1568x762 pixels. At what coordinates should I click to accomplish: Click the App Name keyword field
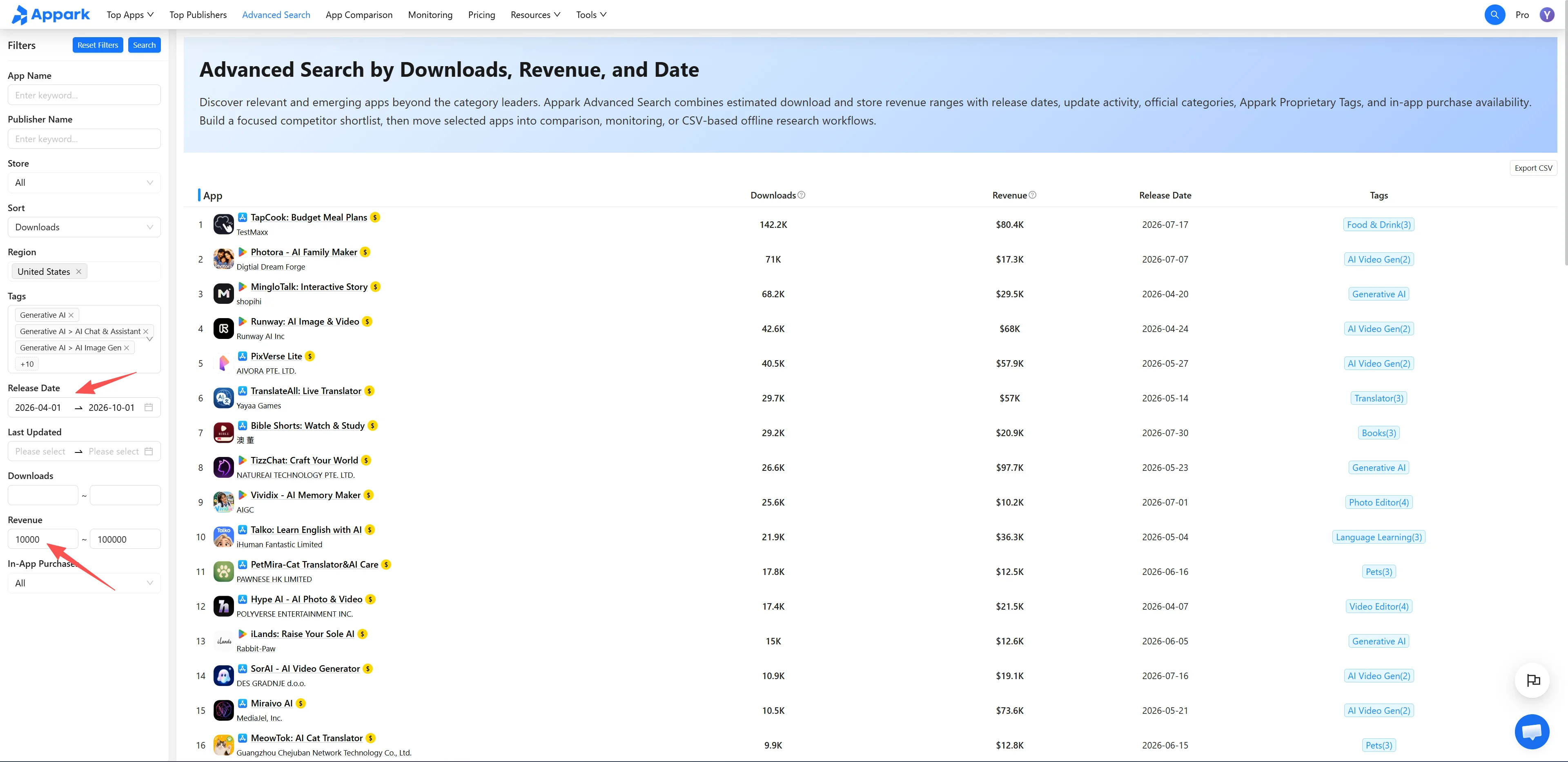[84, 95]
